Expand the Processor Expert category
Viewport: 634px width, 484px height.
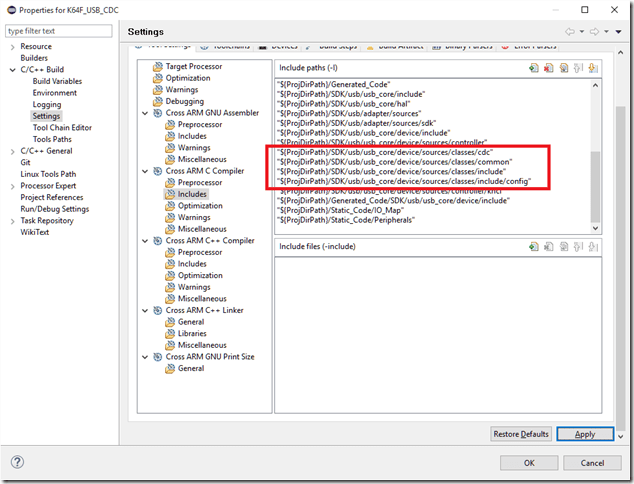(13, 186)
